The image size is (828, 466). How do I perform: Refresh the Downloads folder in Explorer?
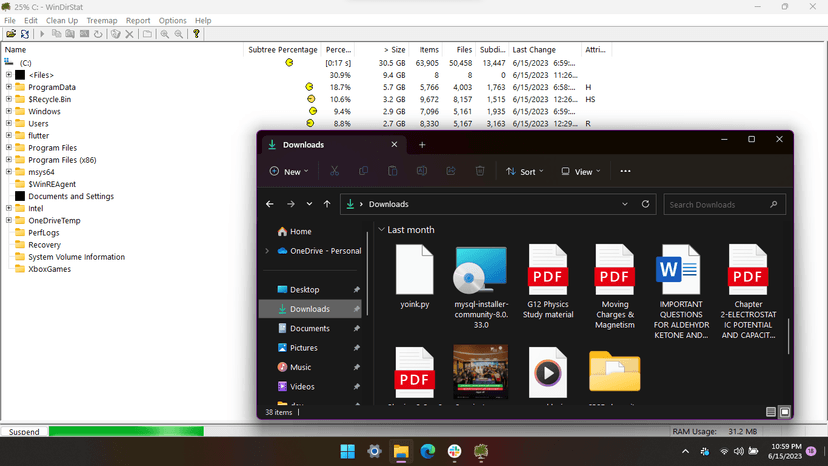645,204
